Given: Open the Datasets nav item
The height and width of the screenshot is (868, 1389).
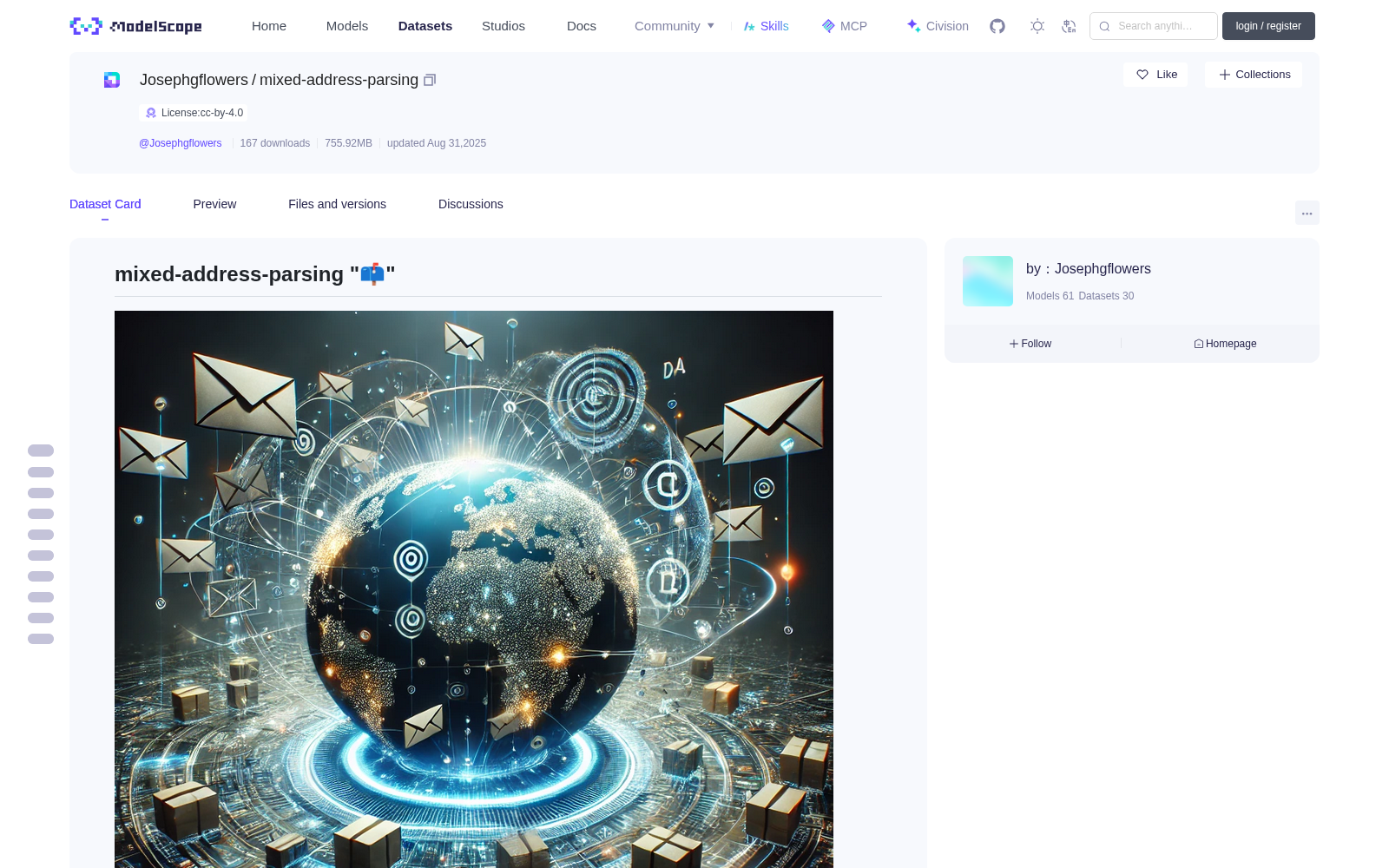Looking at the screenshot, I should point(425,26).
